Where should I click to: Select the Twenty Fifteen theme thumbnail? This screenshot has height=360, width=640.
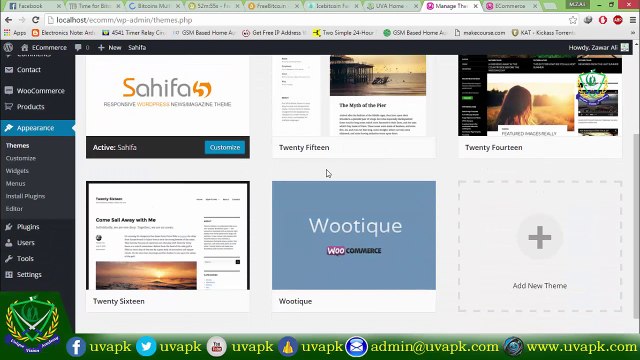[x=354, y=96]
